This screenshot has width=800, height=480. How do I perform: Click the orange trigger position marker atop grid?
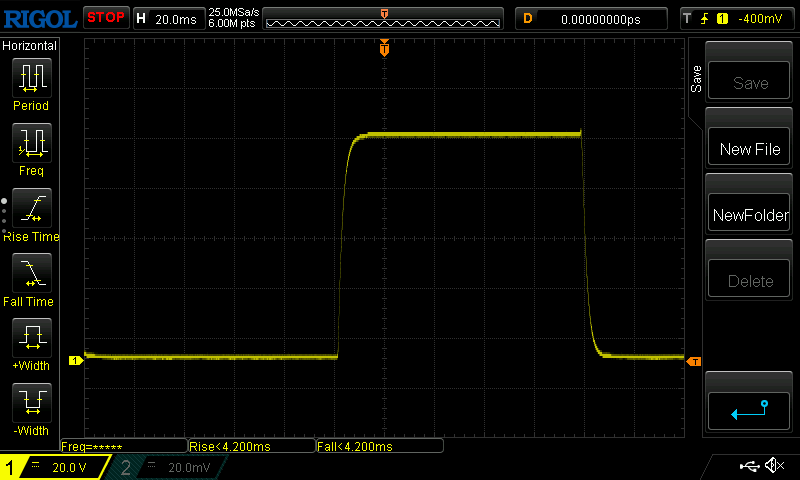tap(384, 48)
